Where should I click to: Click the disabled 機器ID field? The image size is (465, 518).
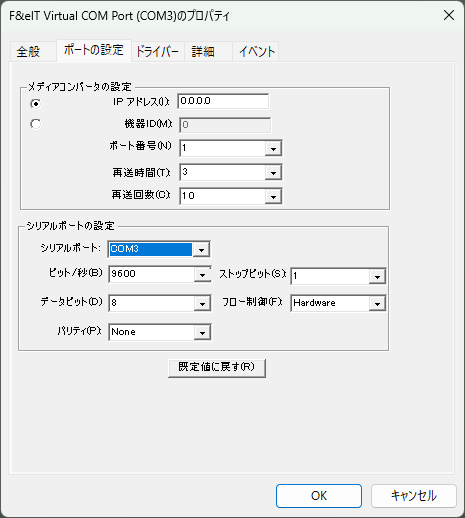225,125
